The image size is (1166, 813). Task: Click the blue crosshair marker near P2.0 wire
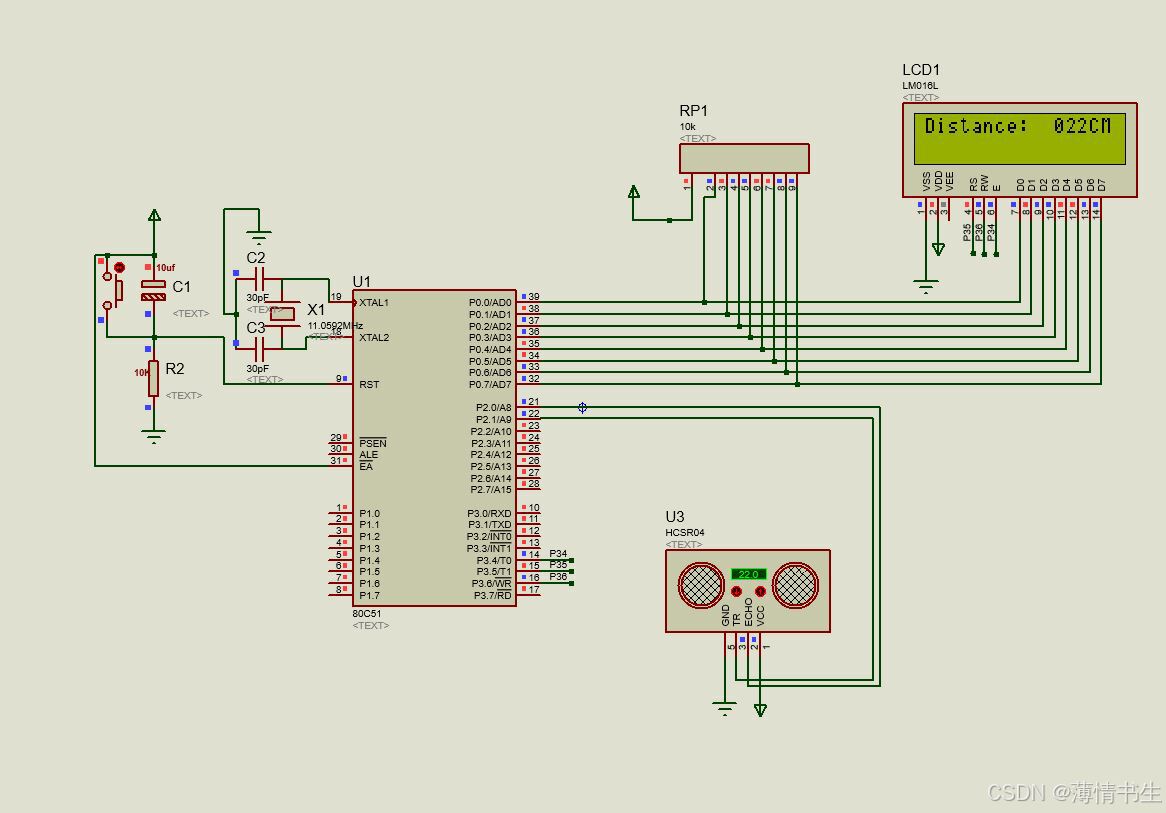click(582, 407)
